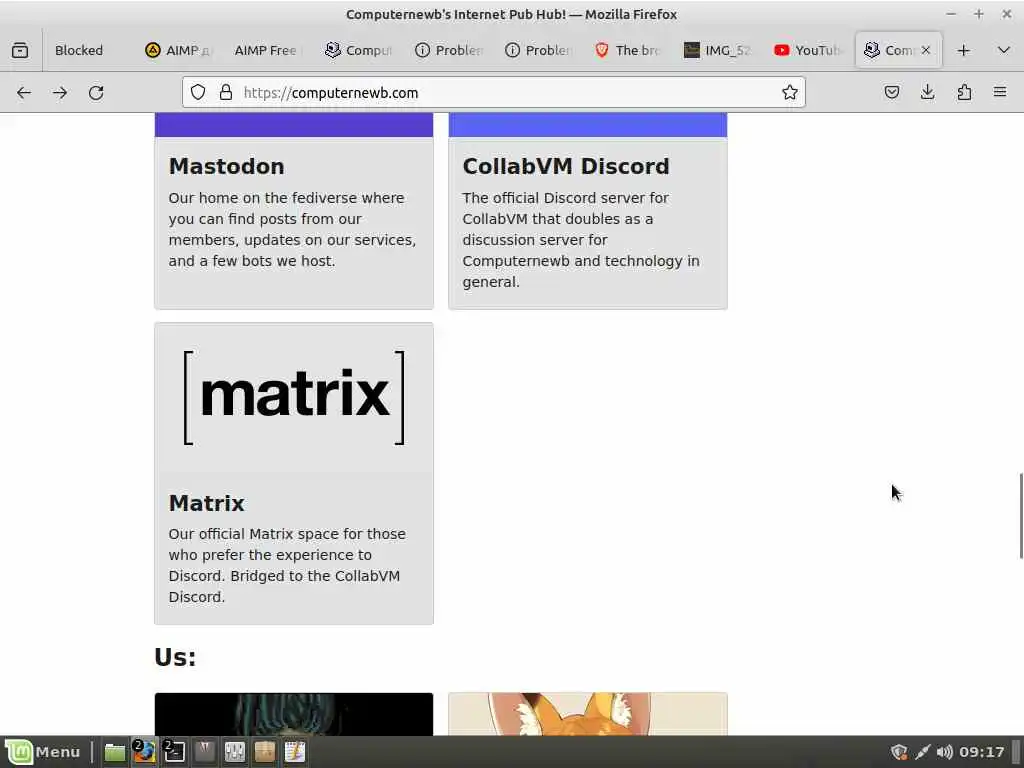
Task: Switch to Terminal windows in taskbar
Action: [174, 752]
